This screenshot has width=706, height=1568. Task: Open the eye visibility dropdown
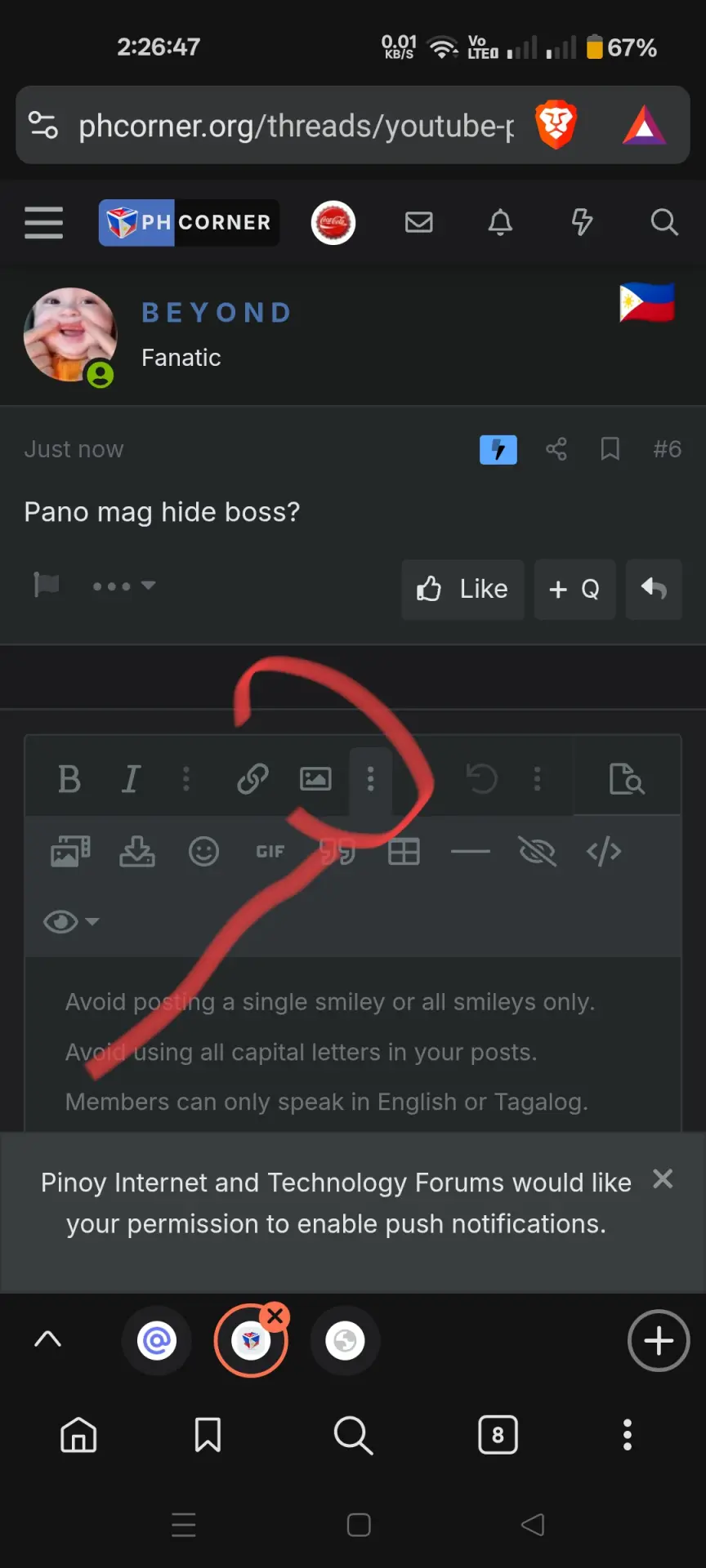point(71,922)
